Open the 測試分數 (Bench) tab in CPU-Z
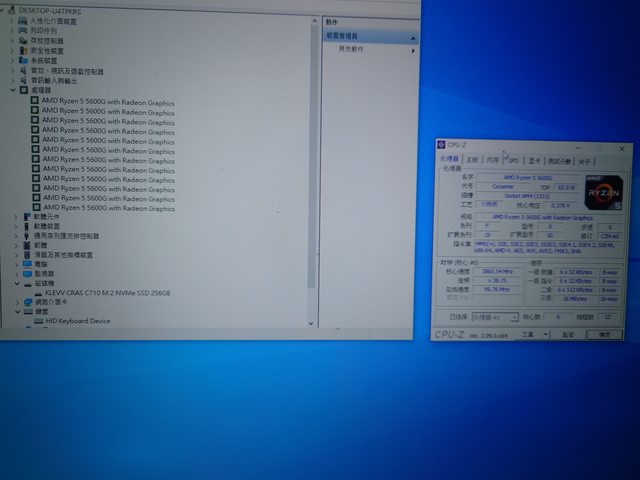The width and height of the screenshot is (640, 480). 558,160
